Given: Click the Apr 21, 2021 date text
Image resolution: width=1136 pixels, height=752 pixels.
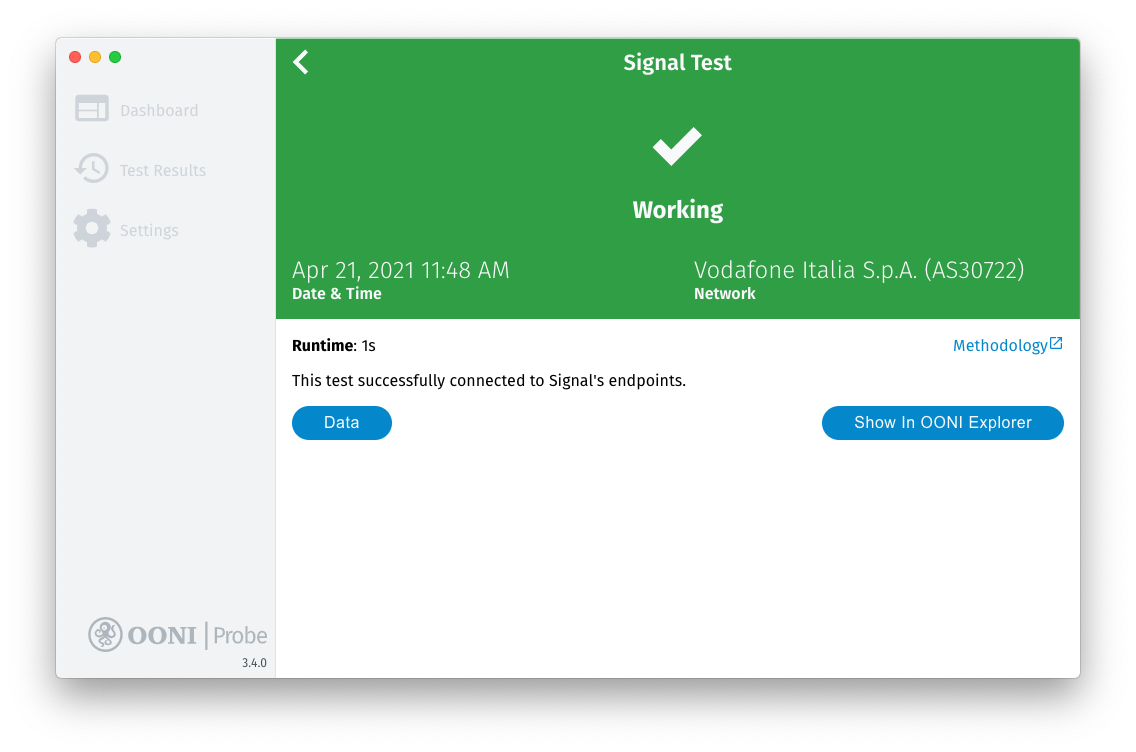Looking at the screenshot, I should point(400,270).
